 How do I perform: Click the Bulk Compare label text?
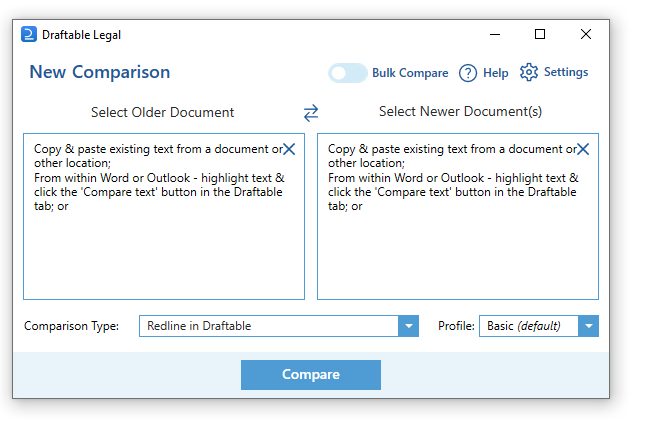tap(410, 73)
